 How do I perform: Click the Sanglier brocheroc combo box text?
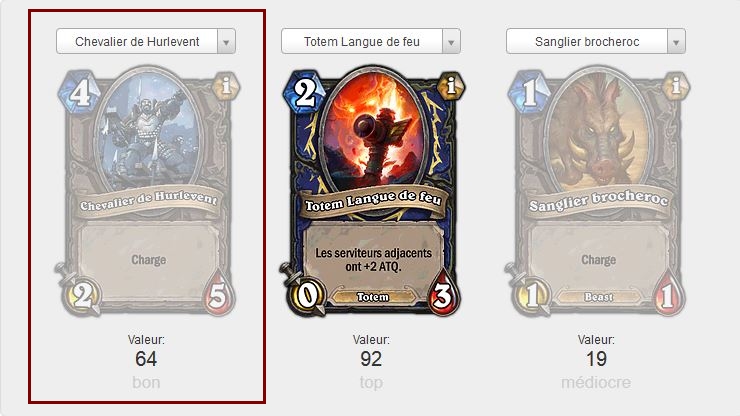pos(587,42)
